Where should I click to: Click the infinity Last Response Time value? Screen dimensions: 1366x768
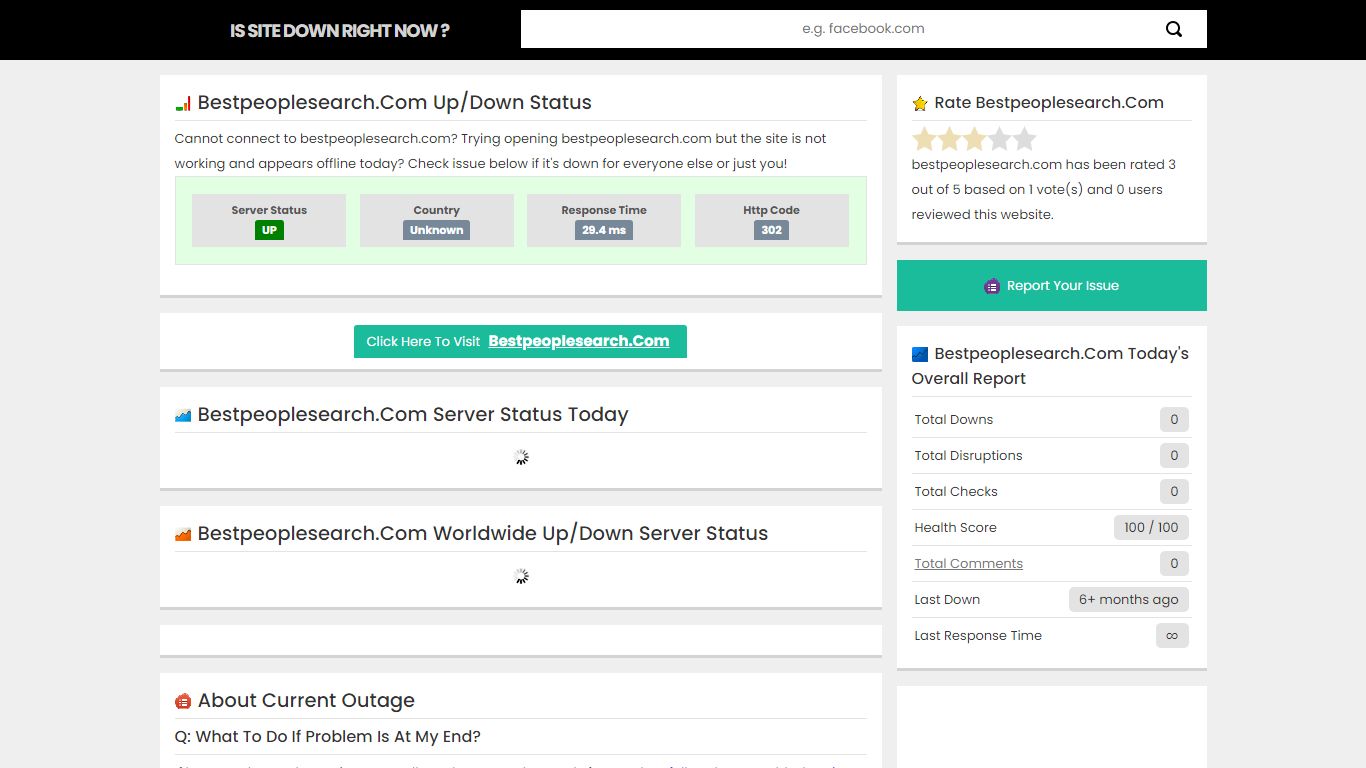coord(1172,635)
